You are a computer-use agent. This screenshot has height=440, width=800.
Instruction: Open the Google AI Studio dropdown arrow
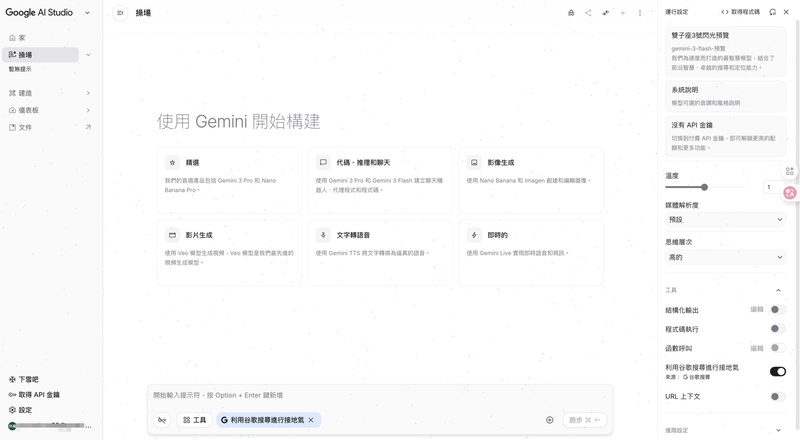[87, 13]
